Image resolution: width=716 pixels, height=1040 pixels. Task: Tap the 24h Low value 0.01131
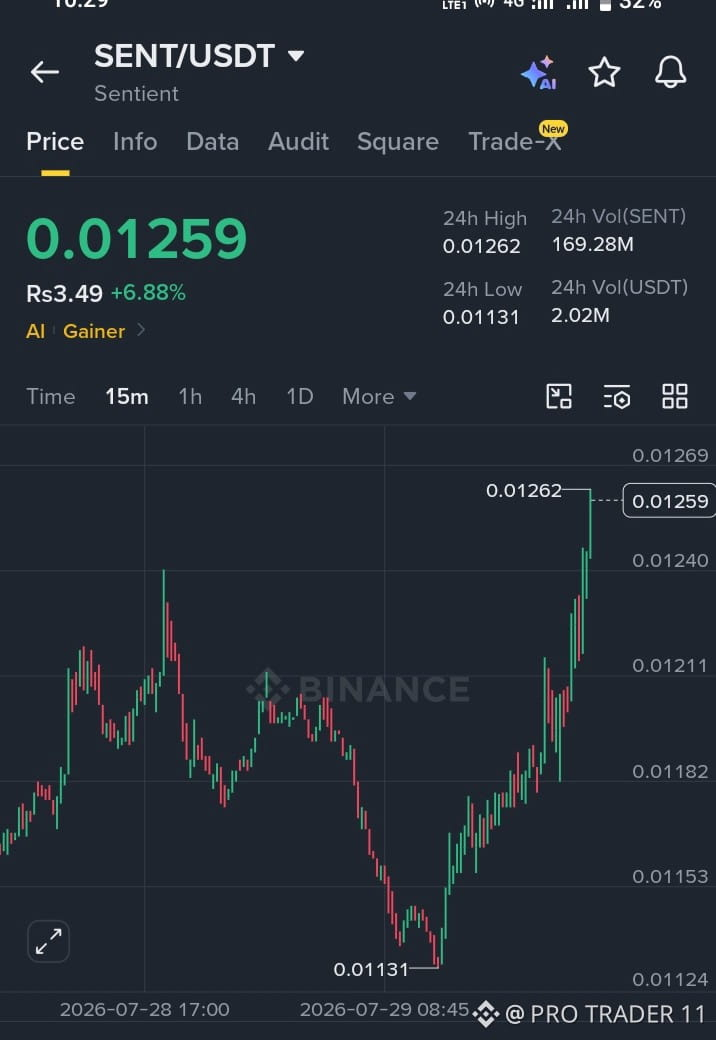[481, 317]
